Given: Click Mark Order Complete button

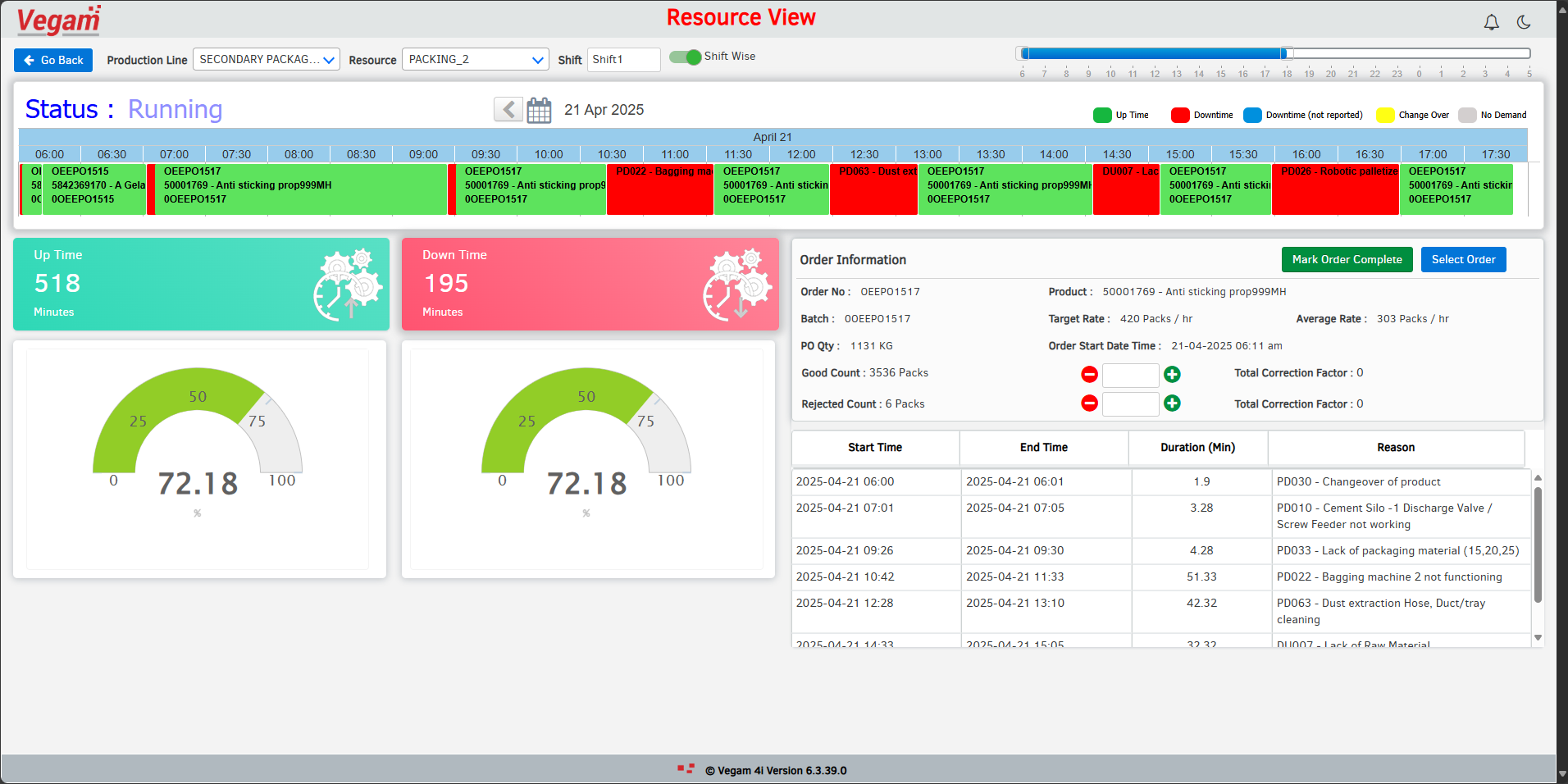Looking at the screenshot, I should click(1347, 259).
